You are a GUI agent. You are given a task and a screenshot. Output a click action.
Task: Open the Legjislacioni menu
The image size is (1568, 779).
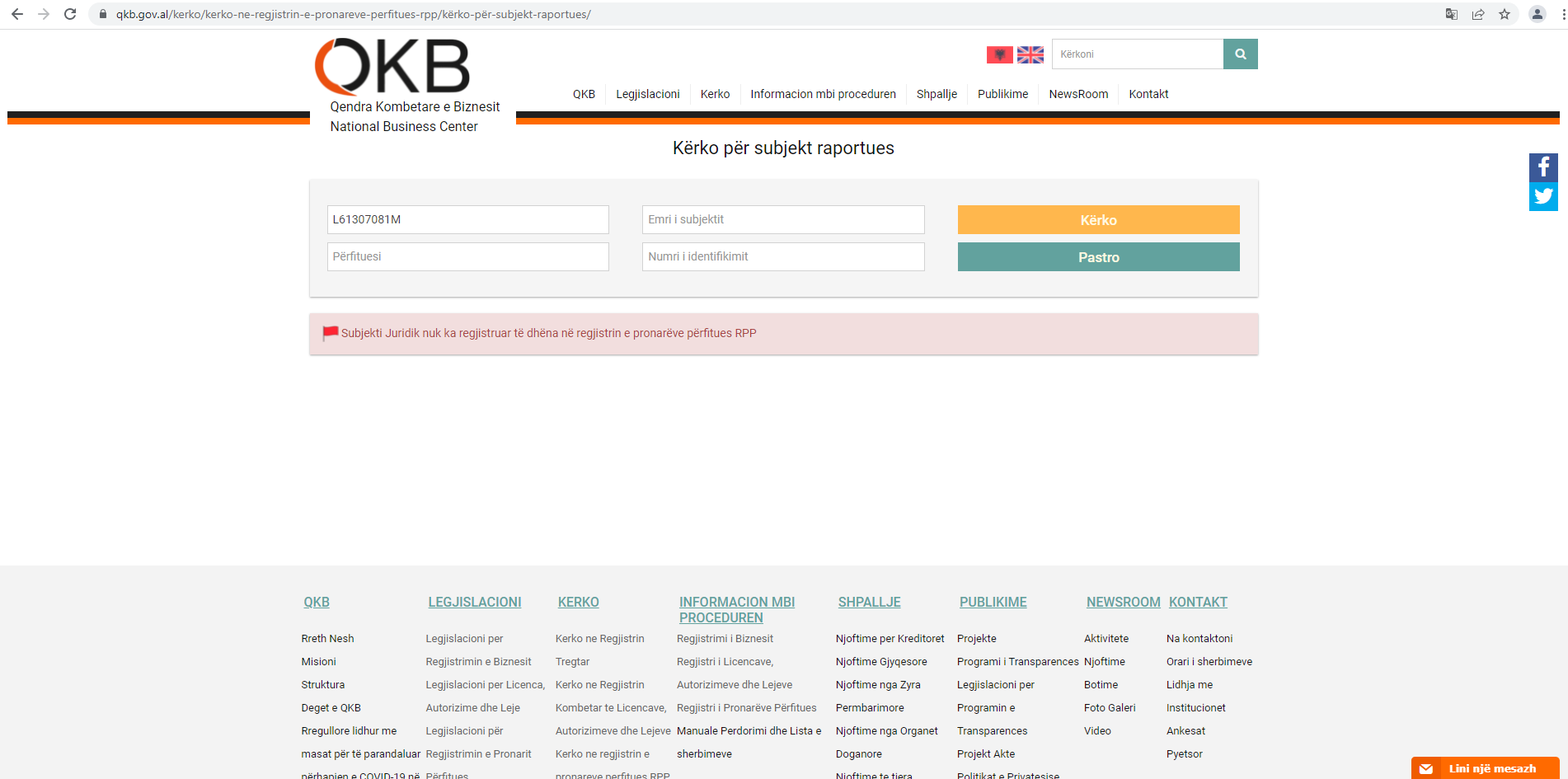(x=647, y=94)
